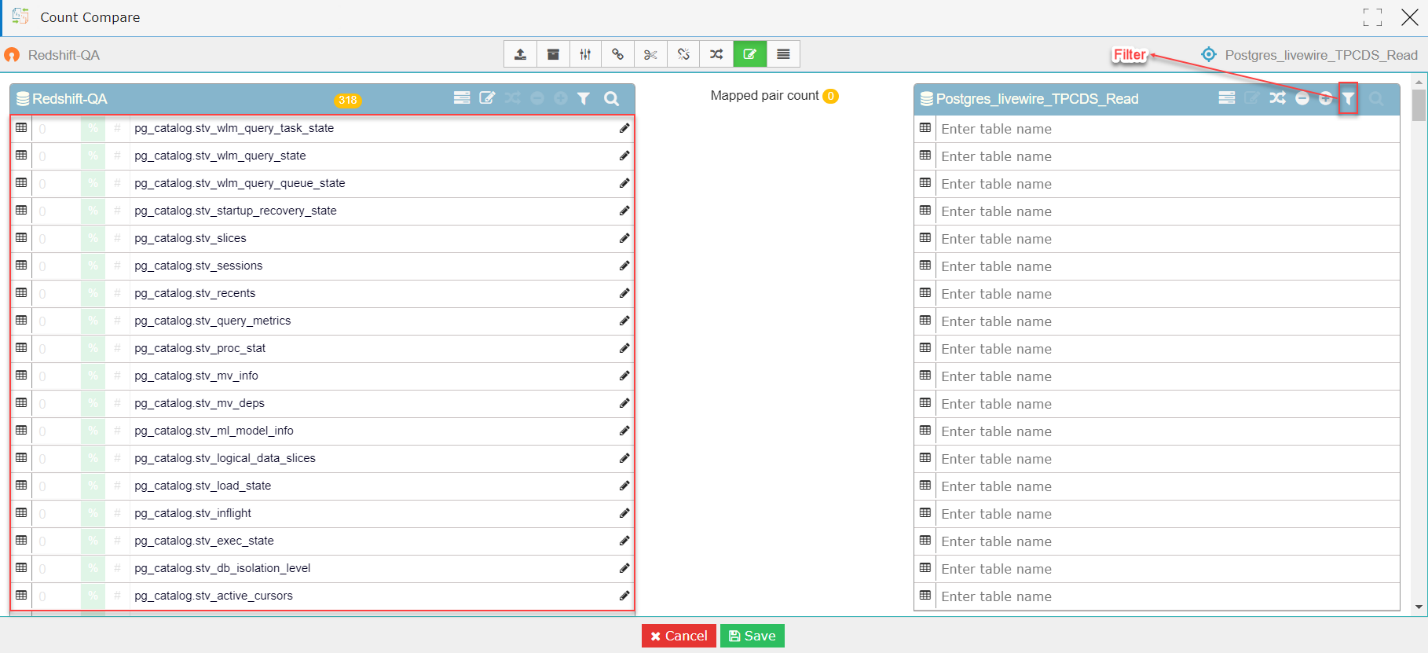Click rows view icon in Redshift-QA header
1428x653 pixels.
pos(461,98)
